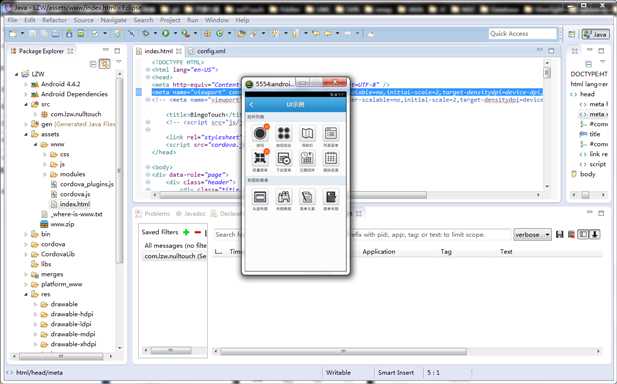Select the body node in Outline
Image resolution: width=617 pixels, height=384 pixels.
(587, 174)
